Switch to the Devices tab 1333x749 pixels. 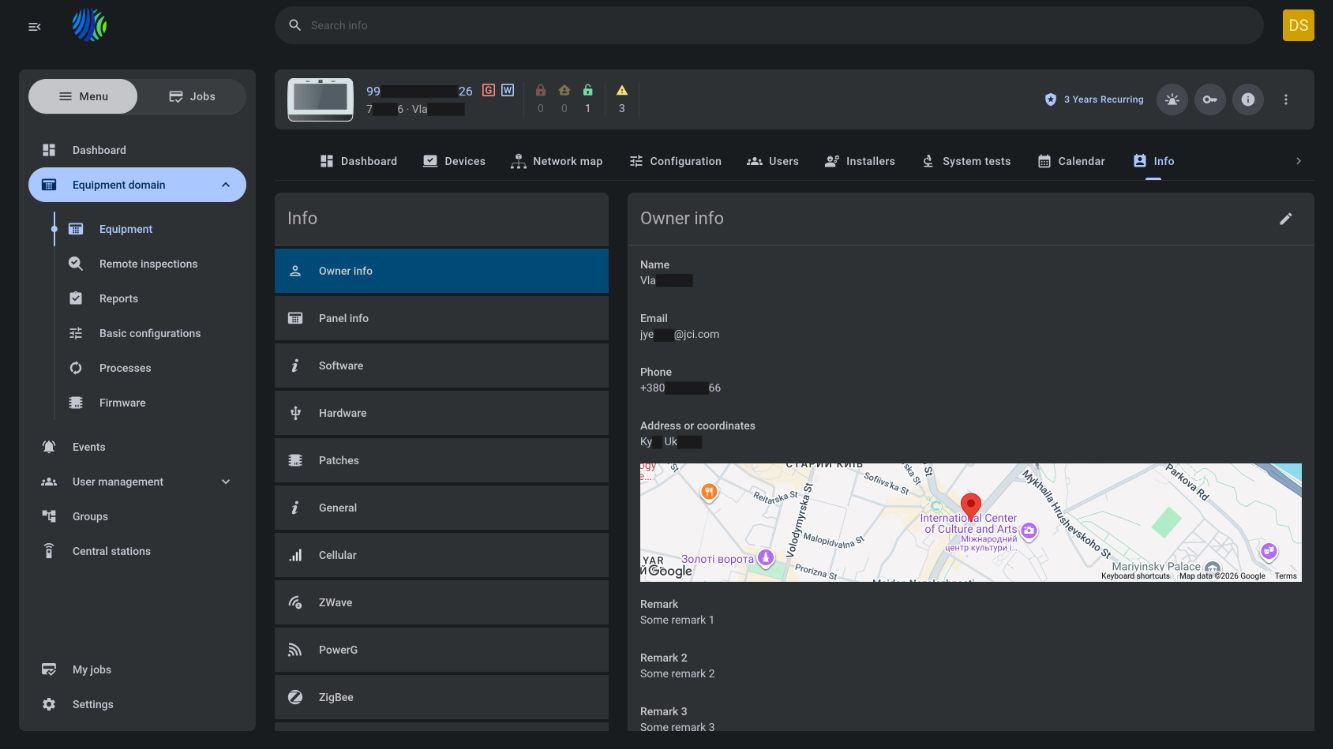click(x=454, y=161)
